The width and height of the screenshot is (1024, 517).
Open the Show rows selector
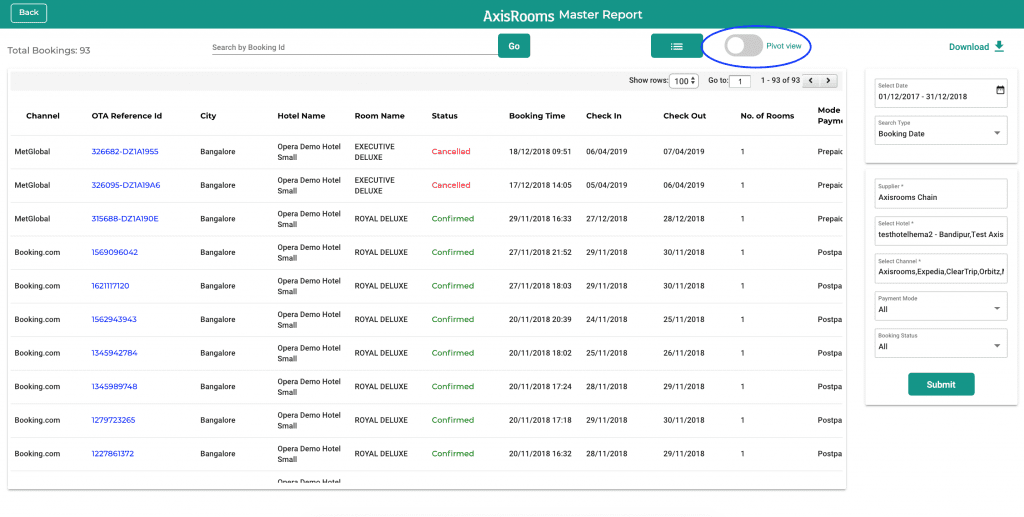[x=684, y=81]
